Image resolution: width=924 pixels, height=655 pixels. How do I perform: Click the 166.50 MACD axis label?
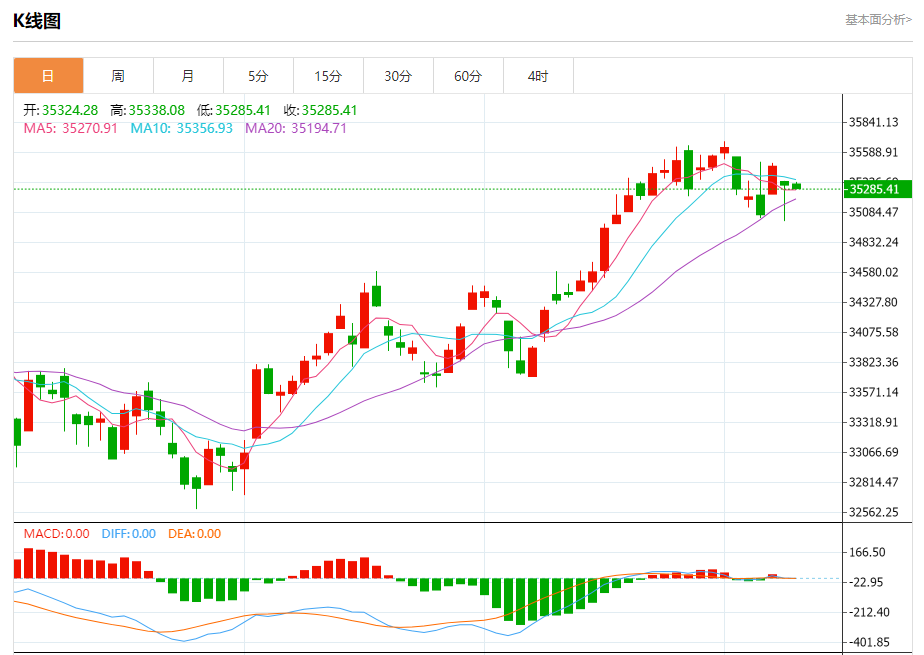(x=867, y=553)
